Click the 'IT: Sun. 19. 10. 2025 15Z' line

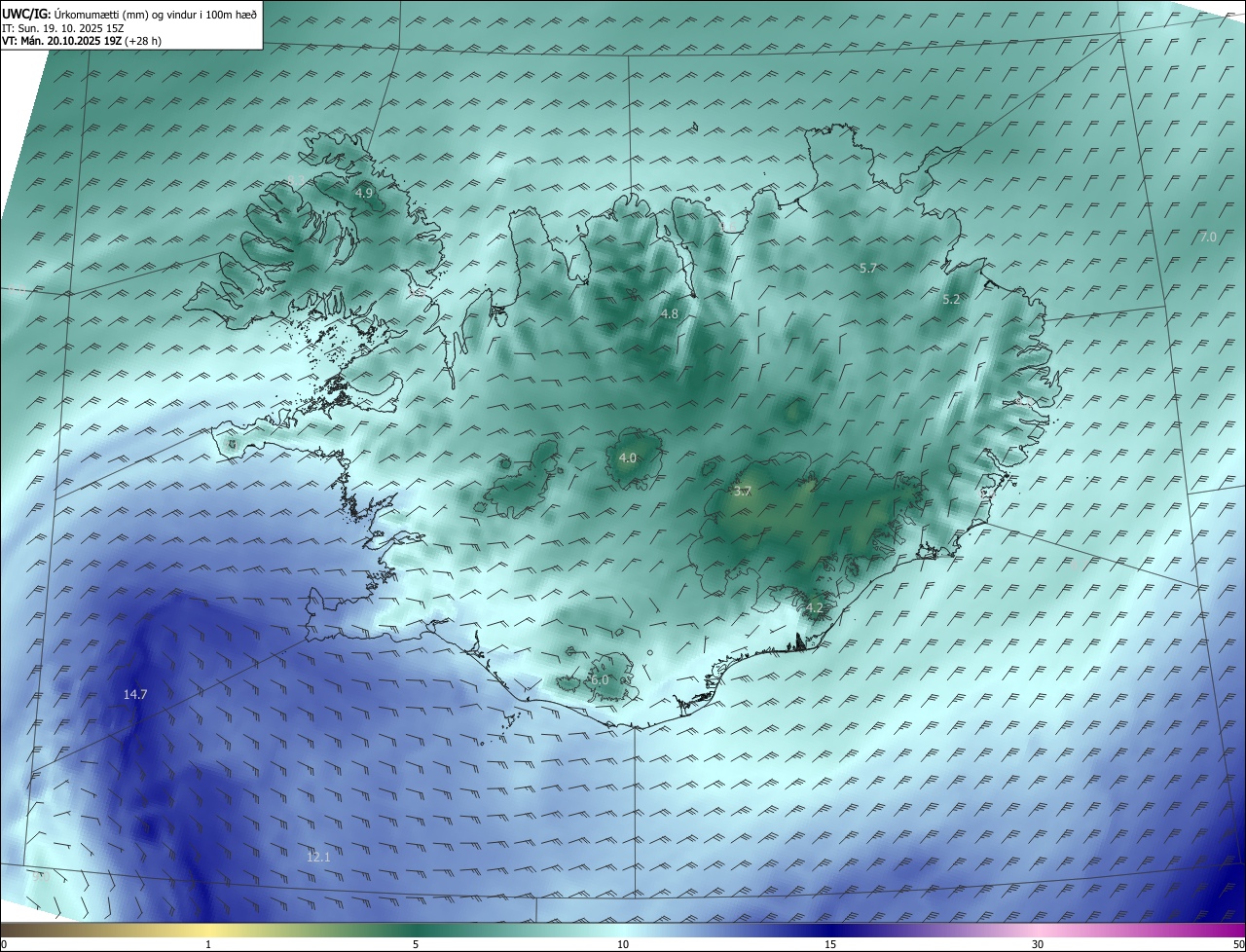click(62, 28)
